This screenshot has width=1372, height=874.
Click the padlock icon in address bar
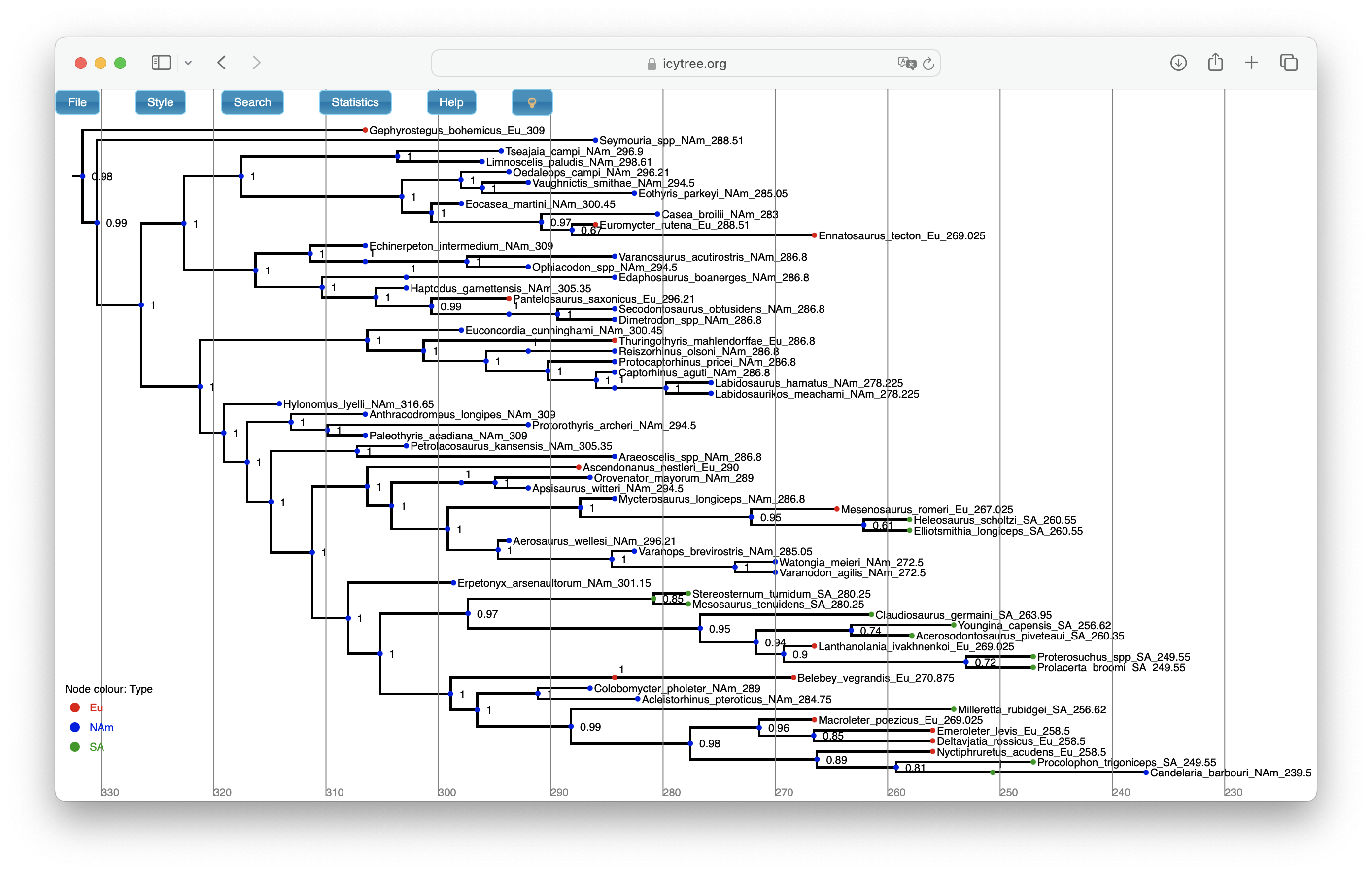click(x=652, y=64)
